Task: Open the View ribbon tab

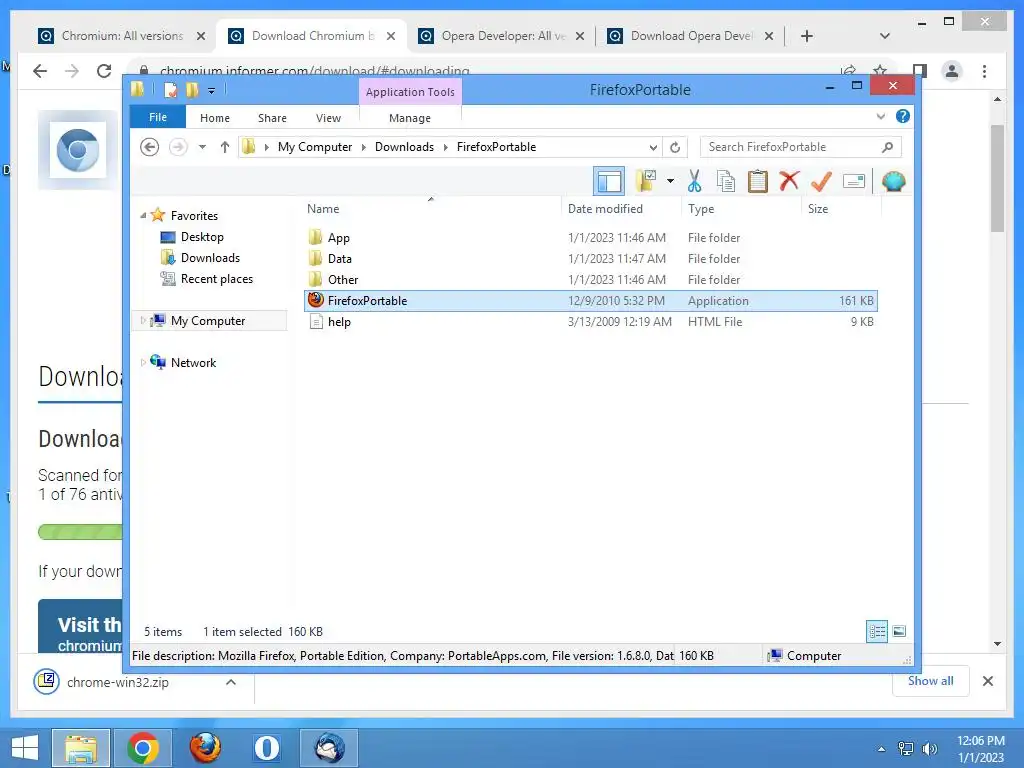Action: pyautogui.click(x=328, y=118)
